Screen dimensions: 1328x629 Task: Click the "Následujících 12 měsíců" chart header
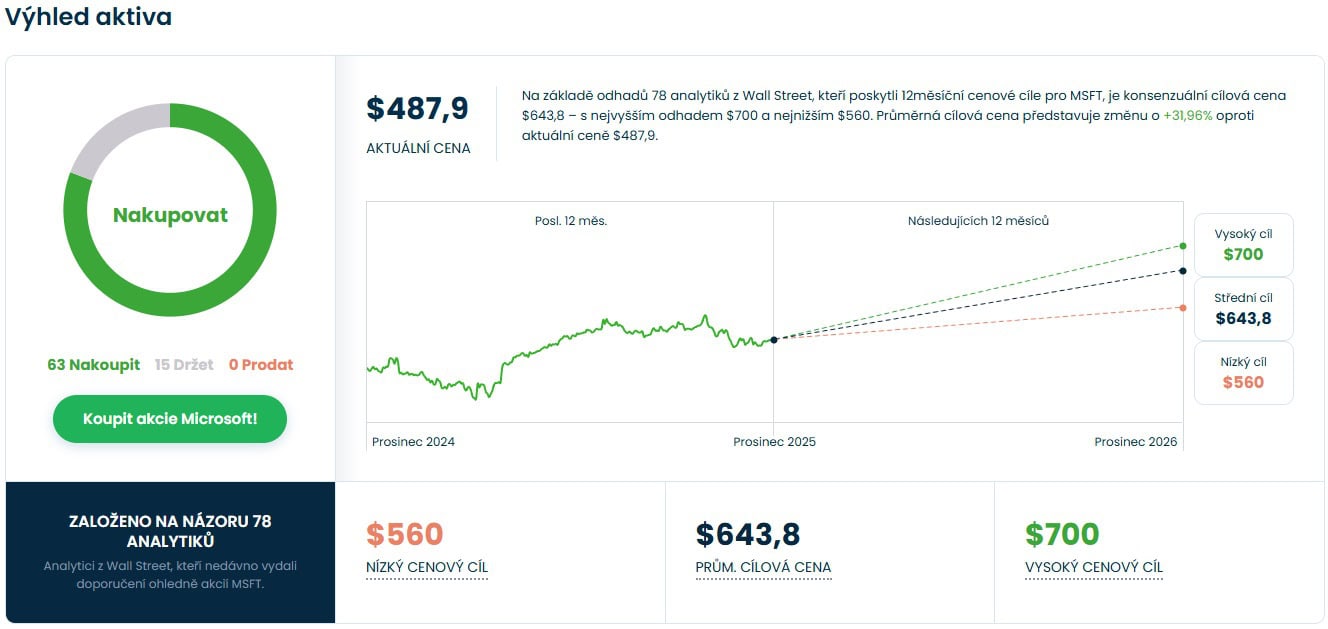coord(978,221)
